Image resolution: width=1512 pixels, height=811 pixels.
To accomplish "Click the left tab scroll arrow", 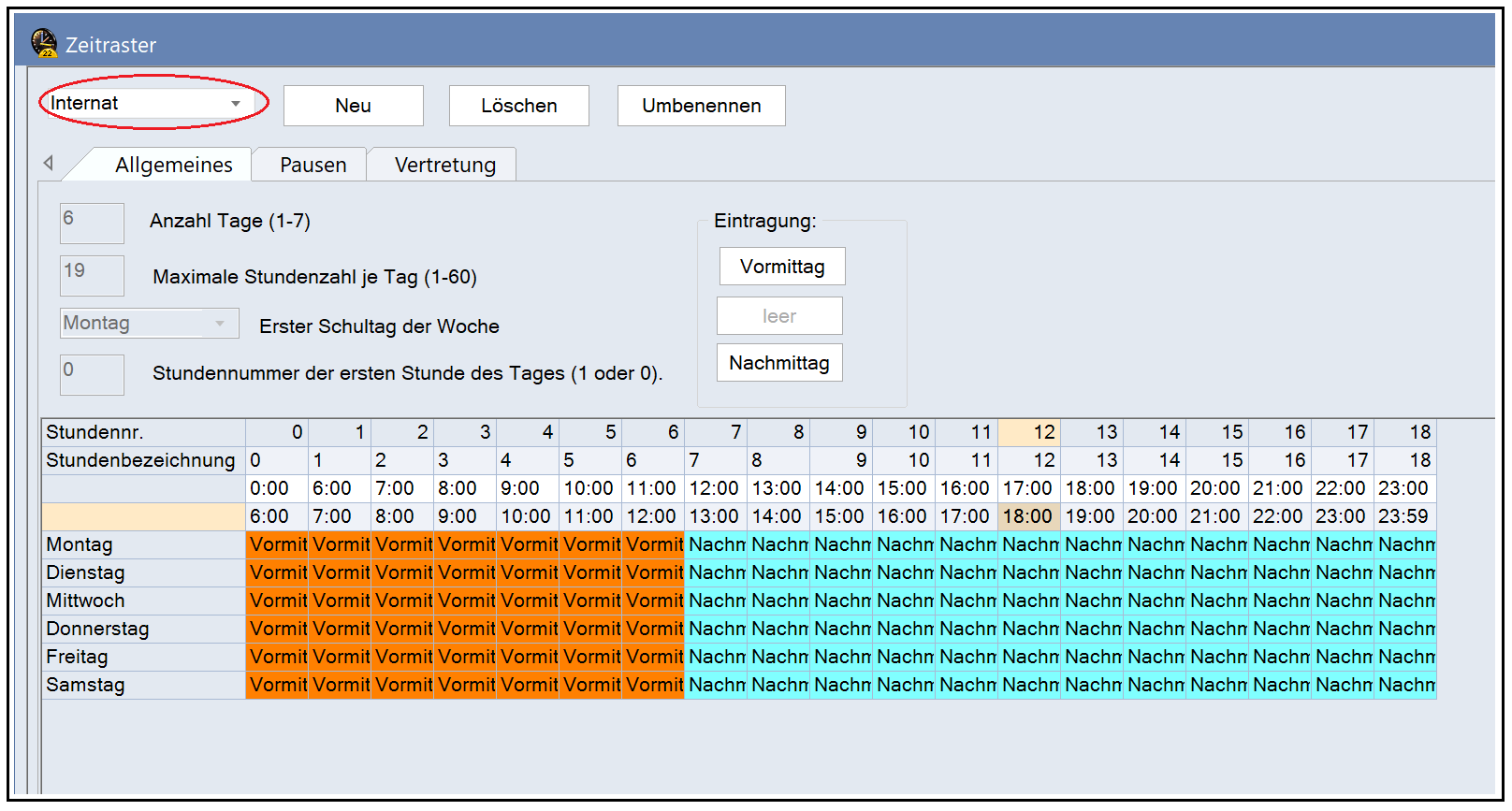I will 49,164.
